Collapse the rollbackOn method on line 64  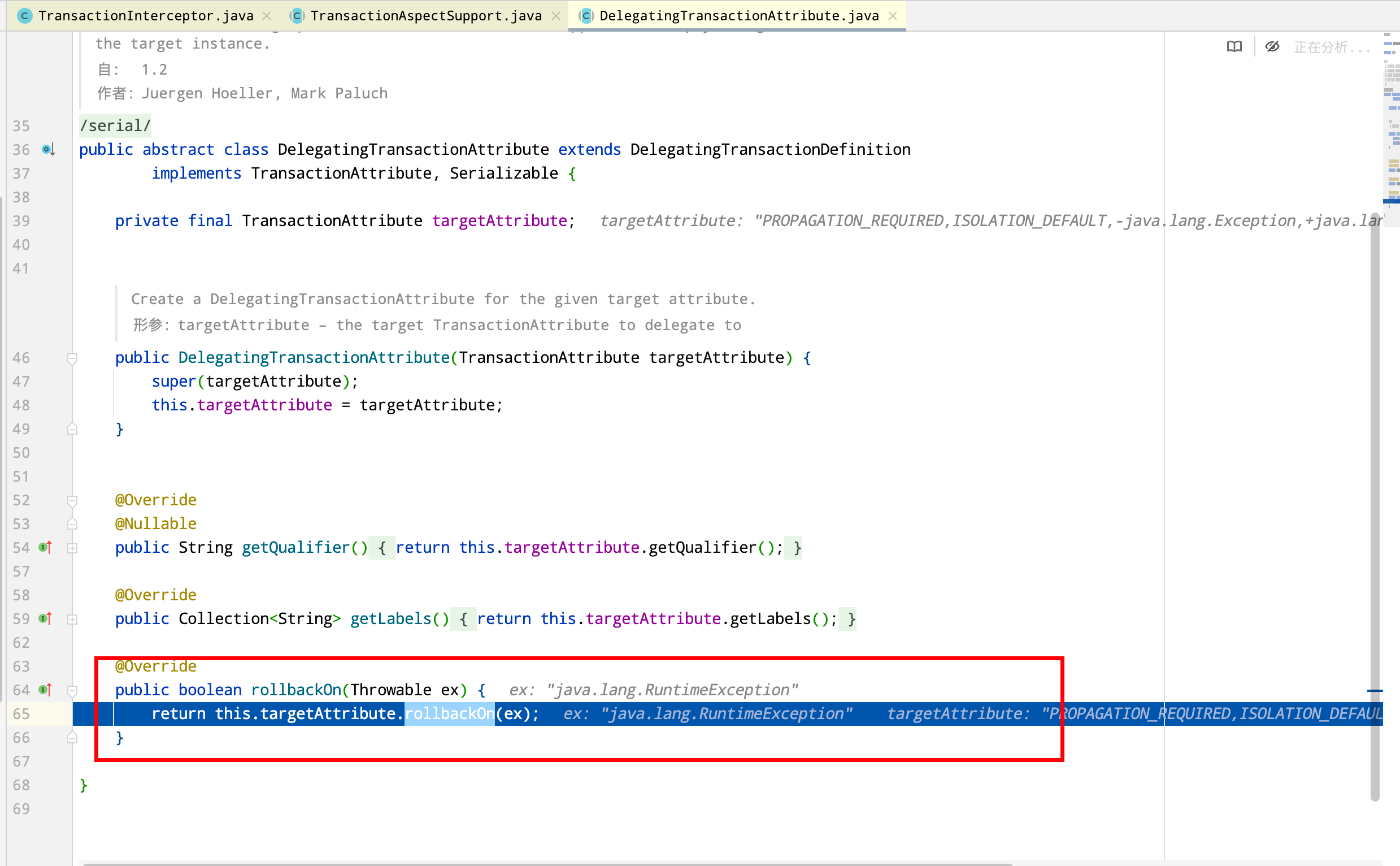coord(72,691)
